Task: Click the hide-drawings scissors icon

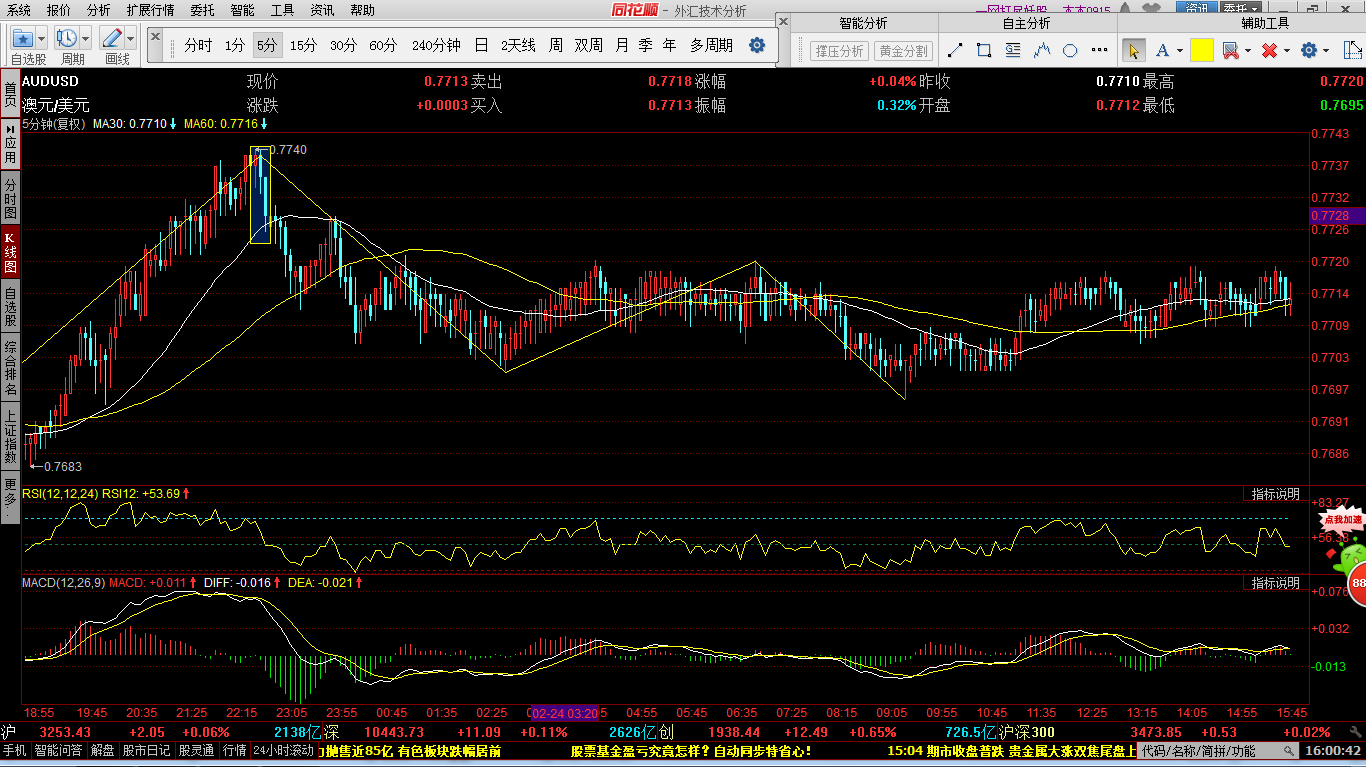Action: (x=1230, y=50)
